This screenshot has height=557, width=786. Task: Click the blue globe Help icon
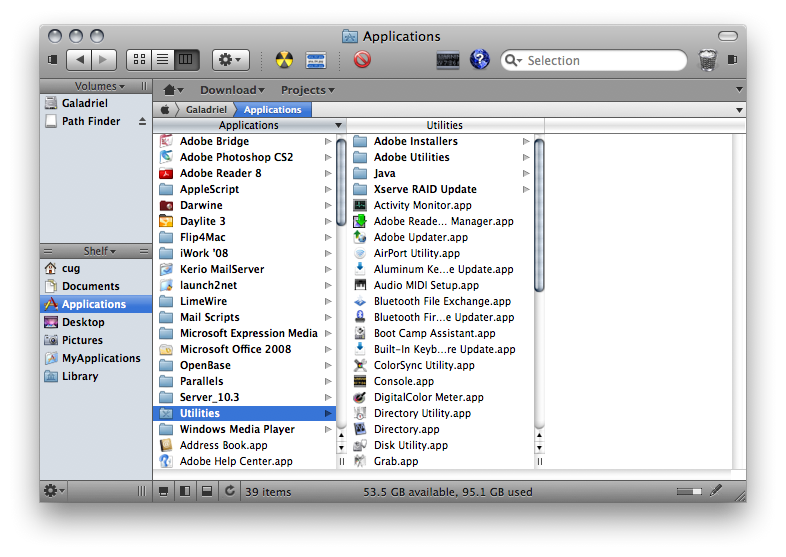480,60
